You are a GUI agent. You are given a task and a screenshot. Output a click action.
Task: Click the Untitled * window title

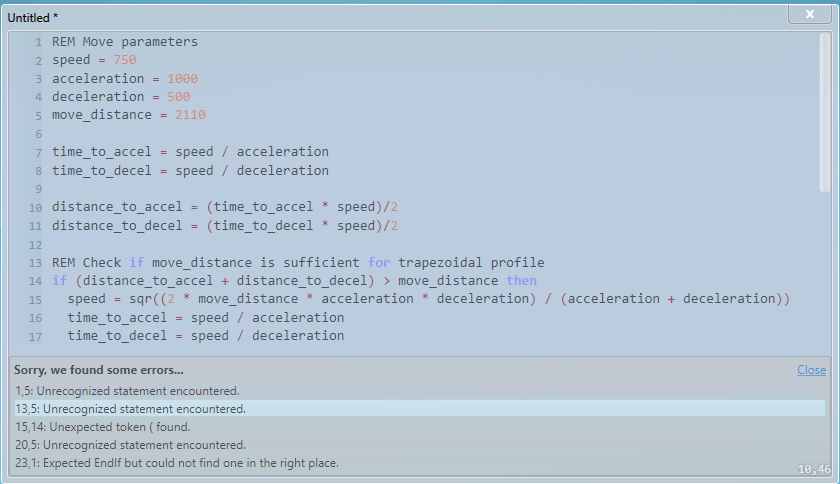tap(33, 18)
